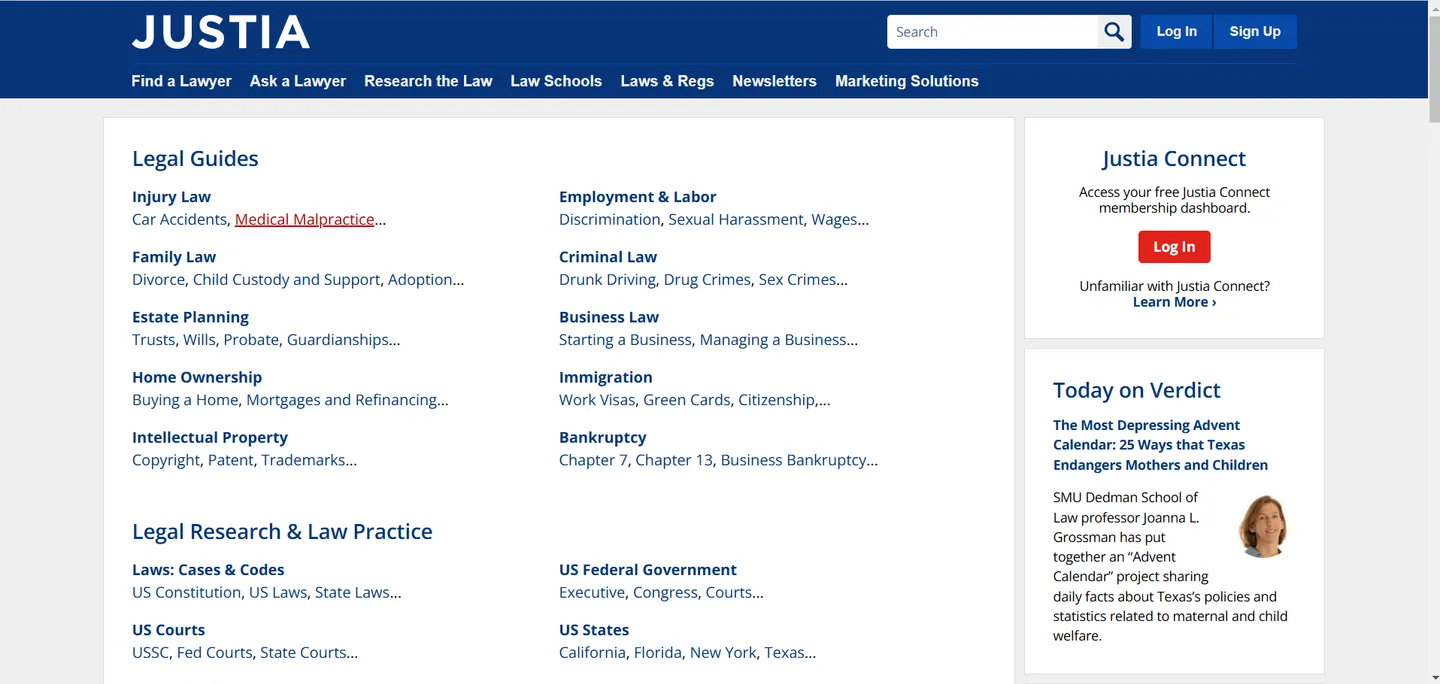Open the Business Bankruptcy link

click(x=793, y=459)
